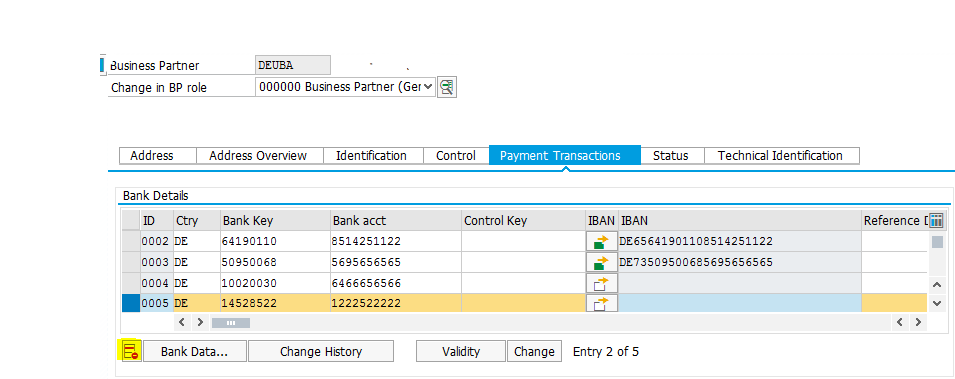Click the vertical scrollbar thumb
This screenshot has width=955, height=379.
[x=937, y=242]
